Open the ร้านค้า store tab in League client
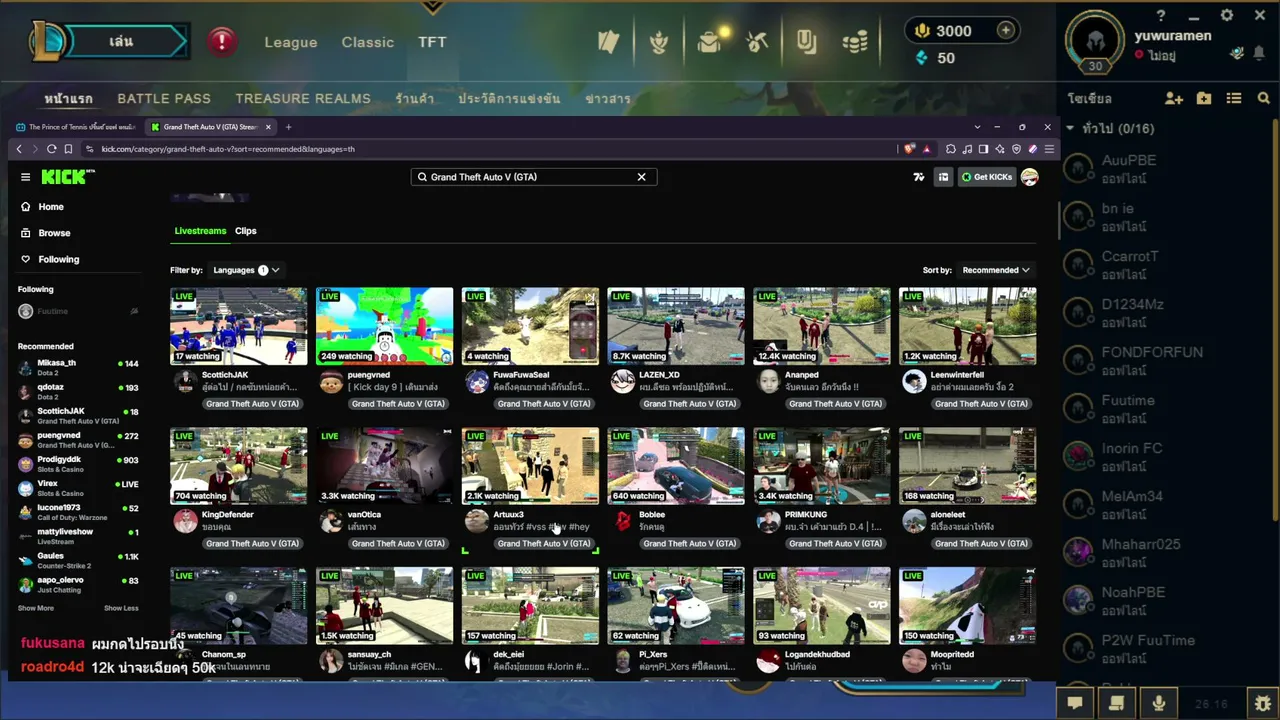The width and height of the screenshot is (1280, 720). coord(414,98)
